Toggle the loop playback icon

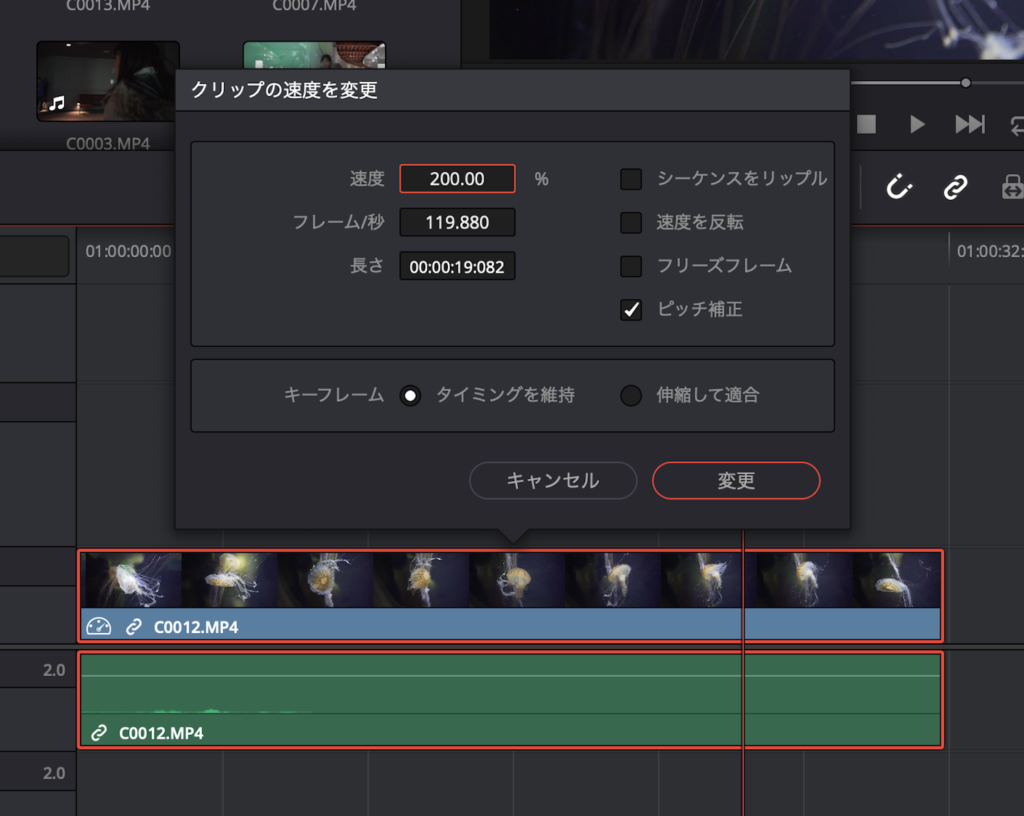[x=1017, y=124]
